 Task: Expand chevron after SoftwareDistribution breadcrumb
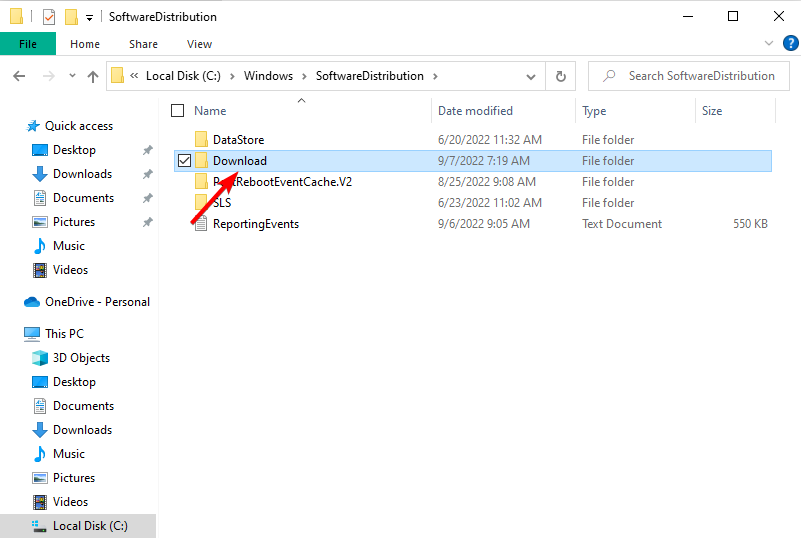click(x=435, y=76)
